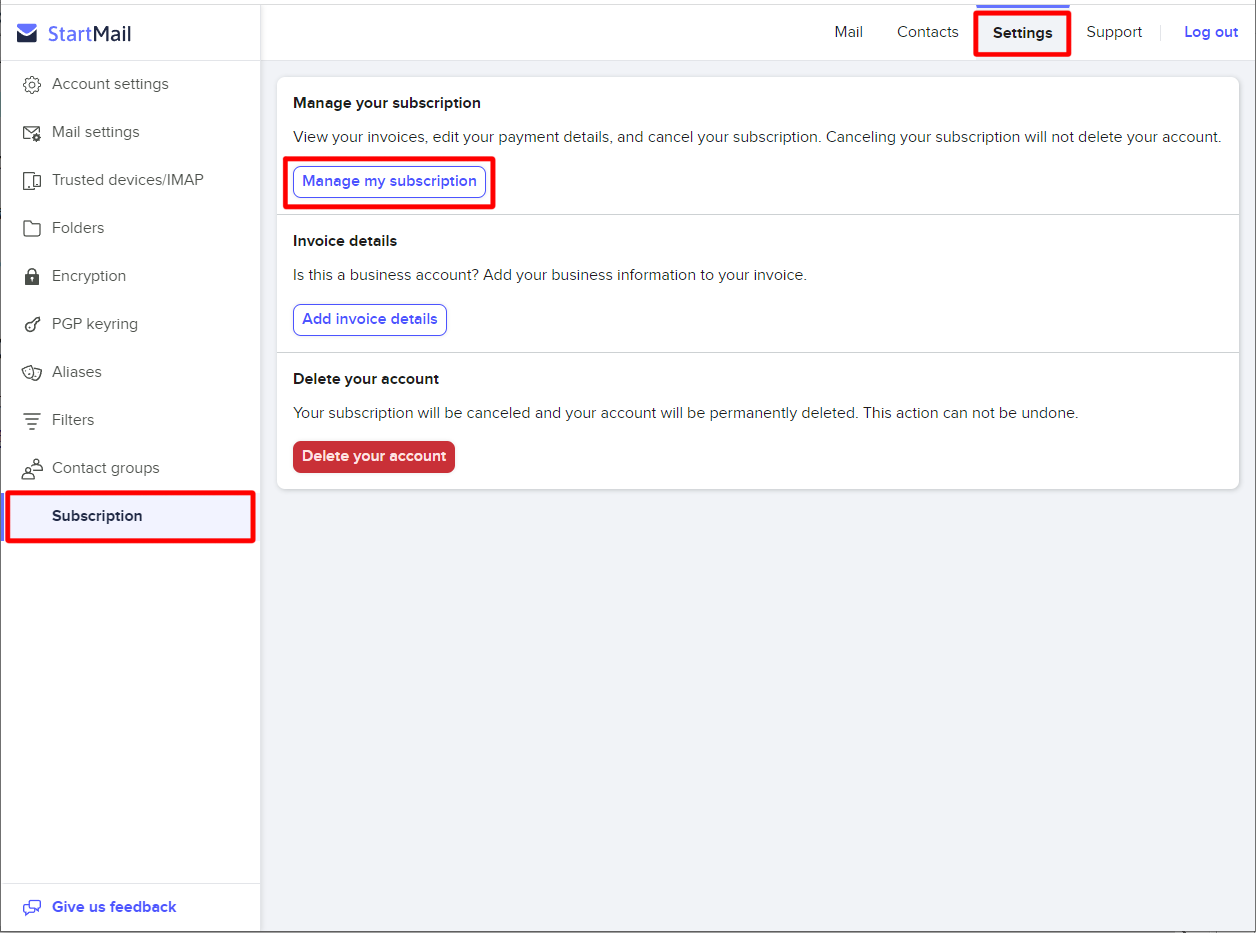Click the Folders folder icon
The height and width of the screenshot is (933, 1256).
click(x=32, y=228)
